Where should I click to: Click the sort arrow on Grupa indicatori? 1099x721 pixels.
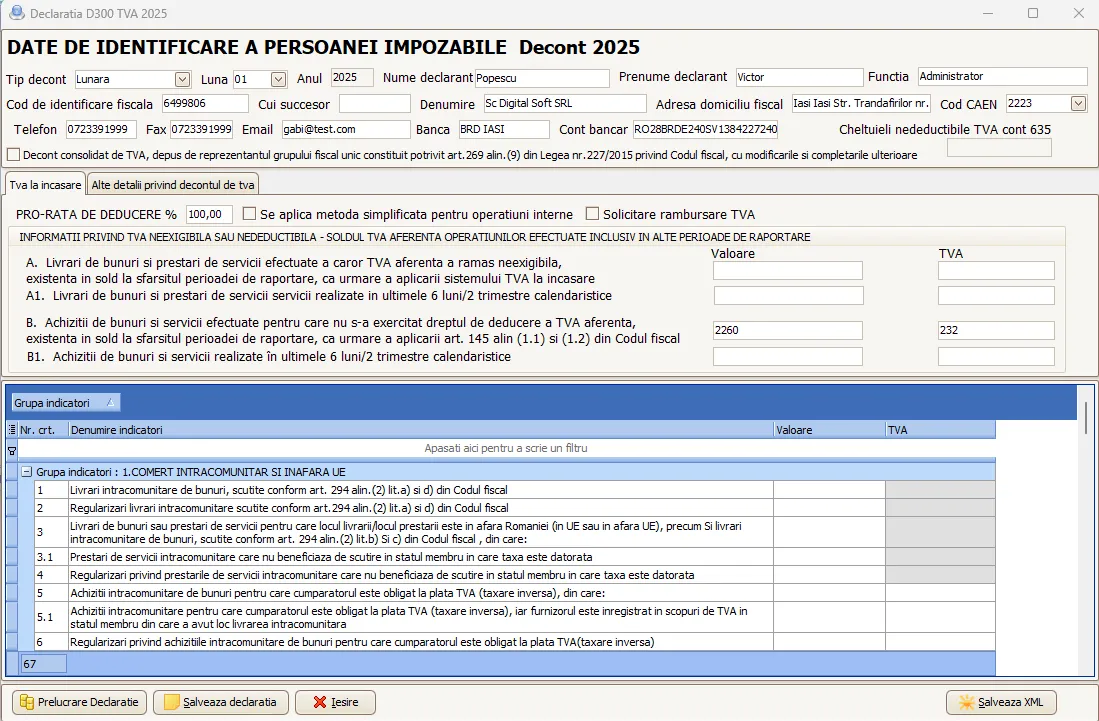tap(110, 402)
